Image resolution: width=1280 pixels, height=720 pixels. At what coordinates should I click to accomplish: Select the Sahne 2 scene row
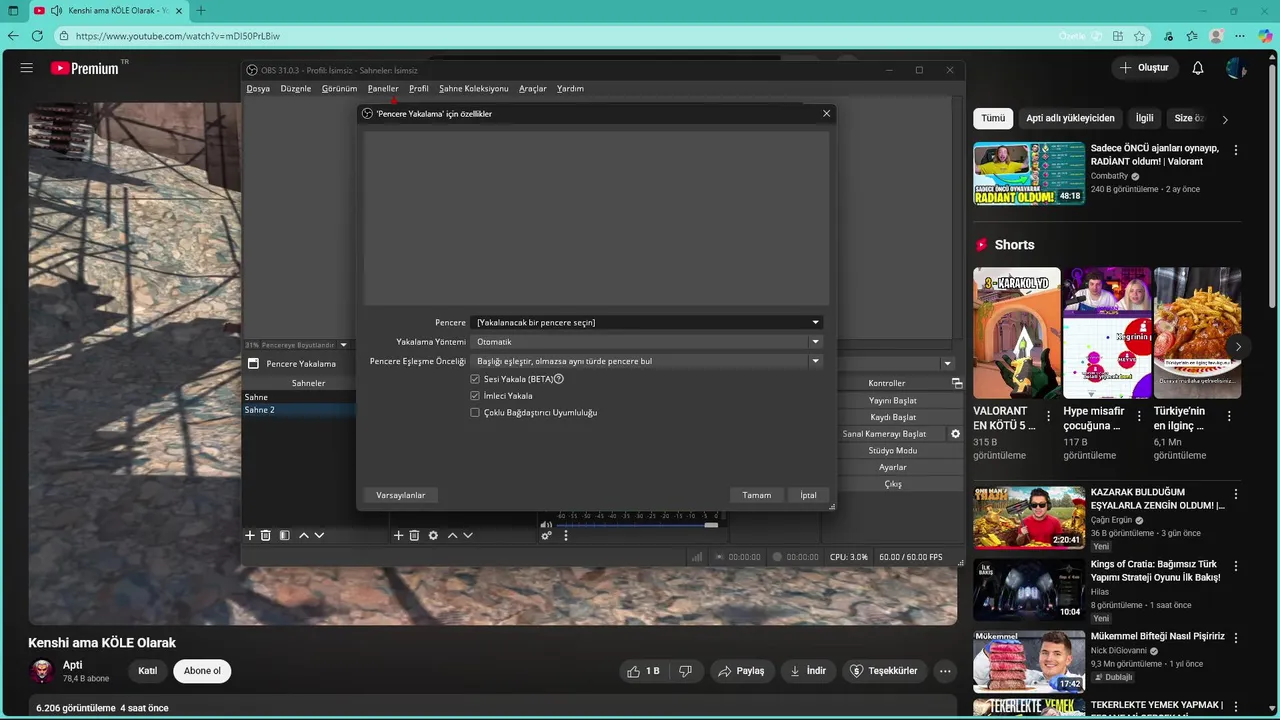pos(298,410)
